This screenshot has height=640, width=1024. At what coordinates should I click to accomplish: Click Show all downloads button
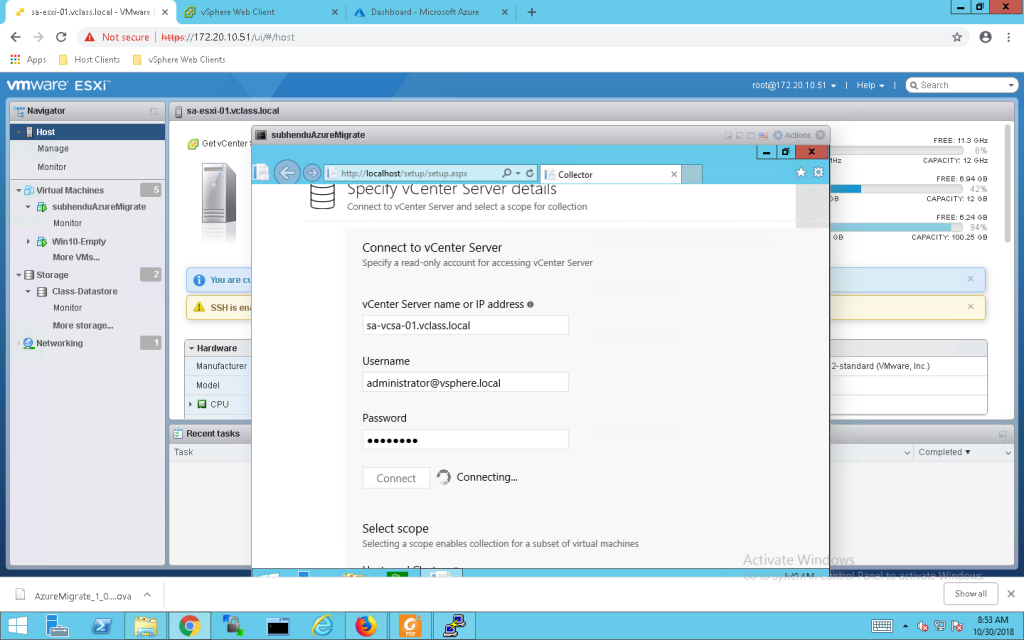(970, 594)
